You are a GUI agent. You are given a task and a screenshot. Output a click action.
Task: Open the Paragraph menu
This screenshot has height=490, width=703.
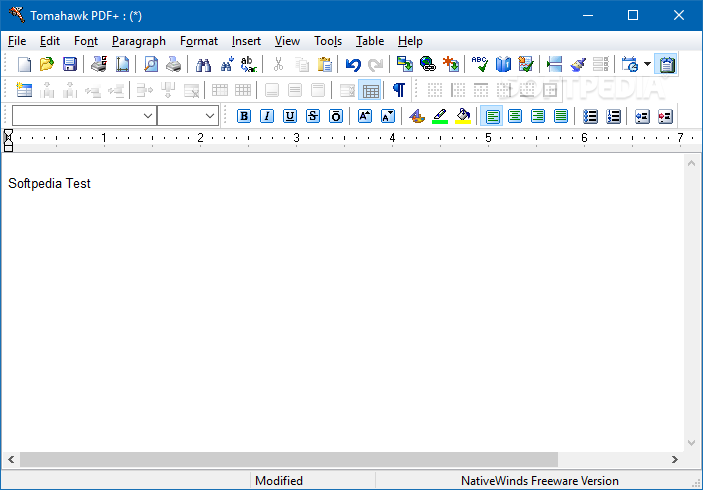tap(139, 41)
